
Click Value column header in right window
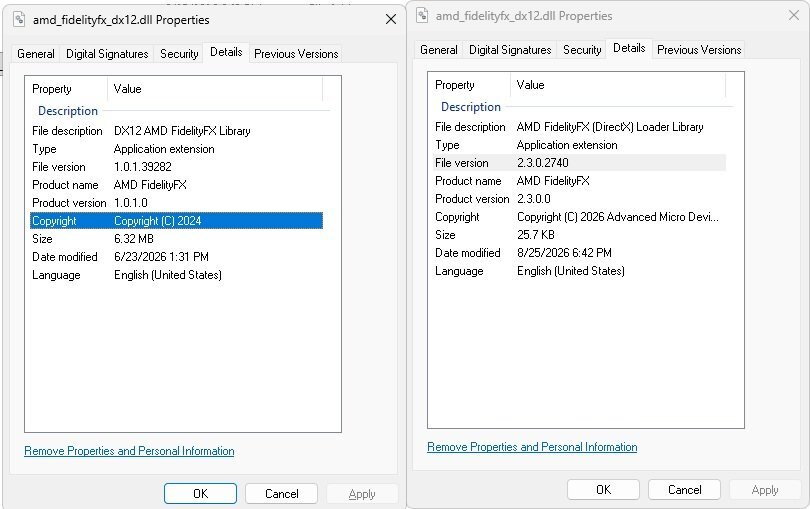[618, 85]
